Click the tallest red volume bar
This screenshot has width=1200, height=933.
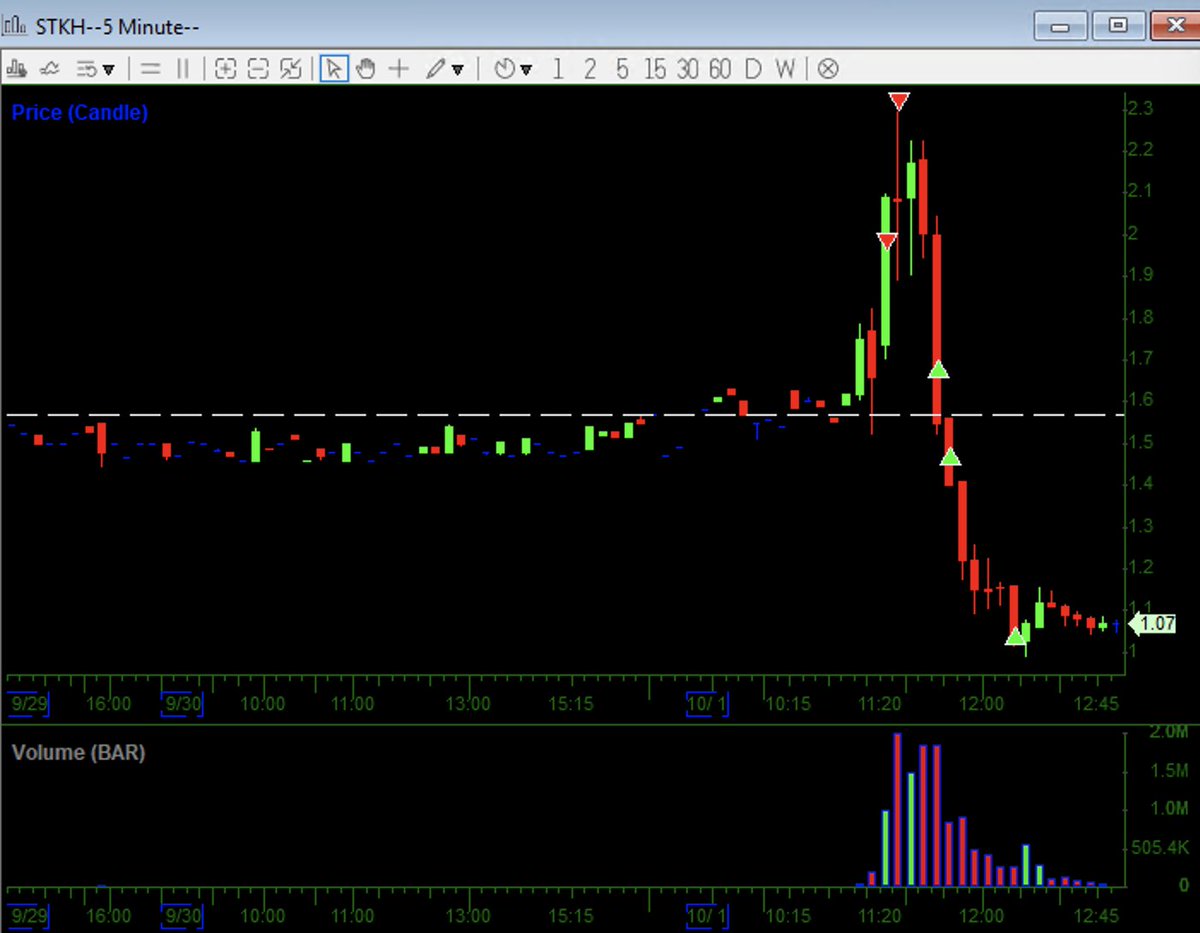(x=897, y=809)
